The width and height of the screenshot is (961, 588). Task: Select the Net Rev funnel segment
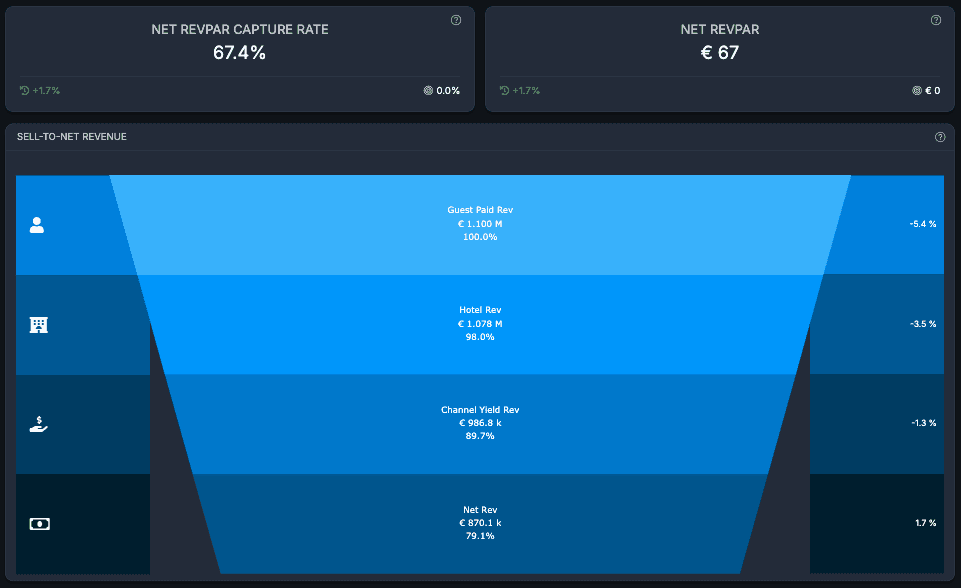[480, 524]
